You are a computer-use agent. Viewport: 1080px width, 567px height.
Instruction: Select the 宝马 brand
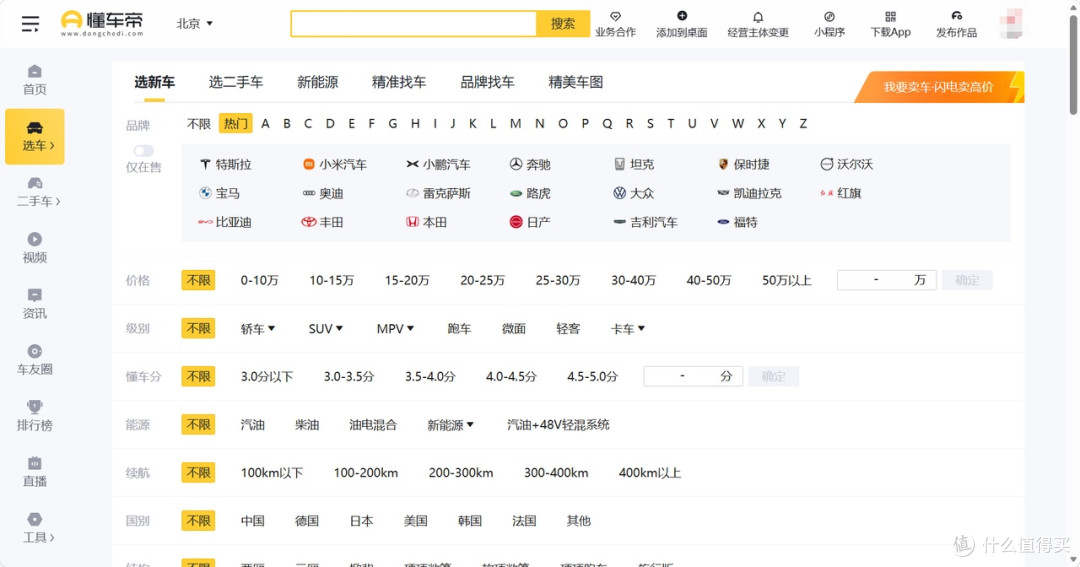coord(219,193)
